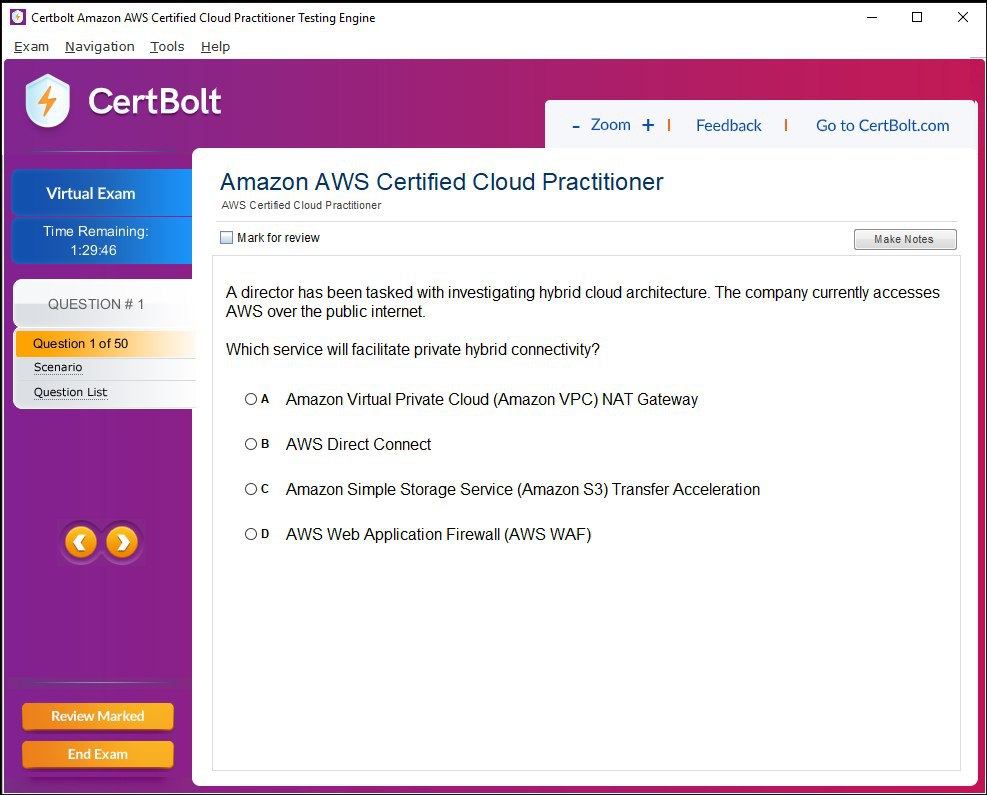Zoom in with the plus sign

click(648, 125)
